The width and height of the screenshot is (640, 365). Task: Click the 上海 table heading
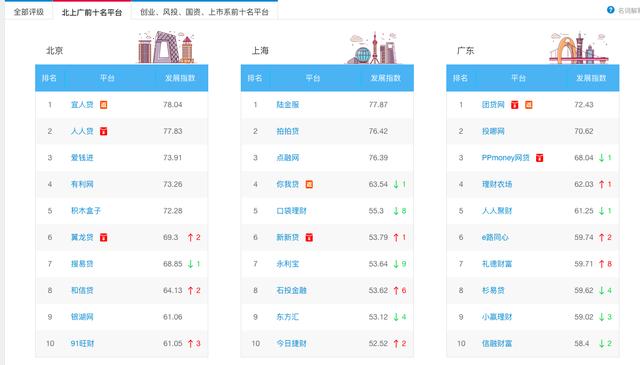click(x=260, y=51)
